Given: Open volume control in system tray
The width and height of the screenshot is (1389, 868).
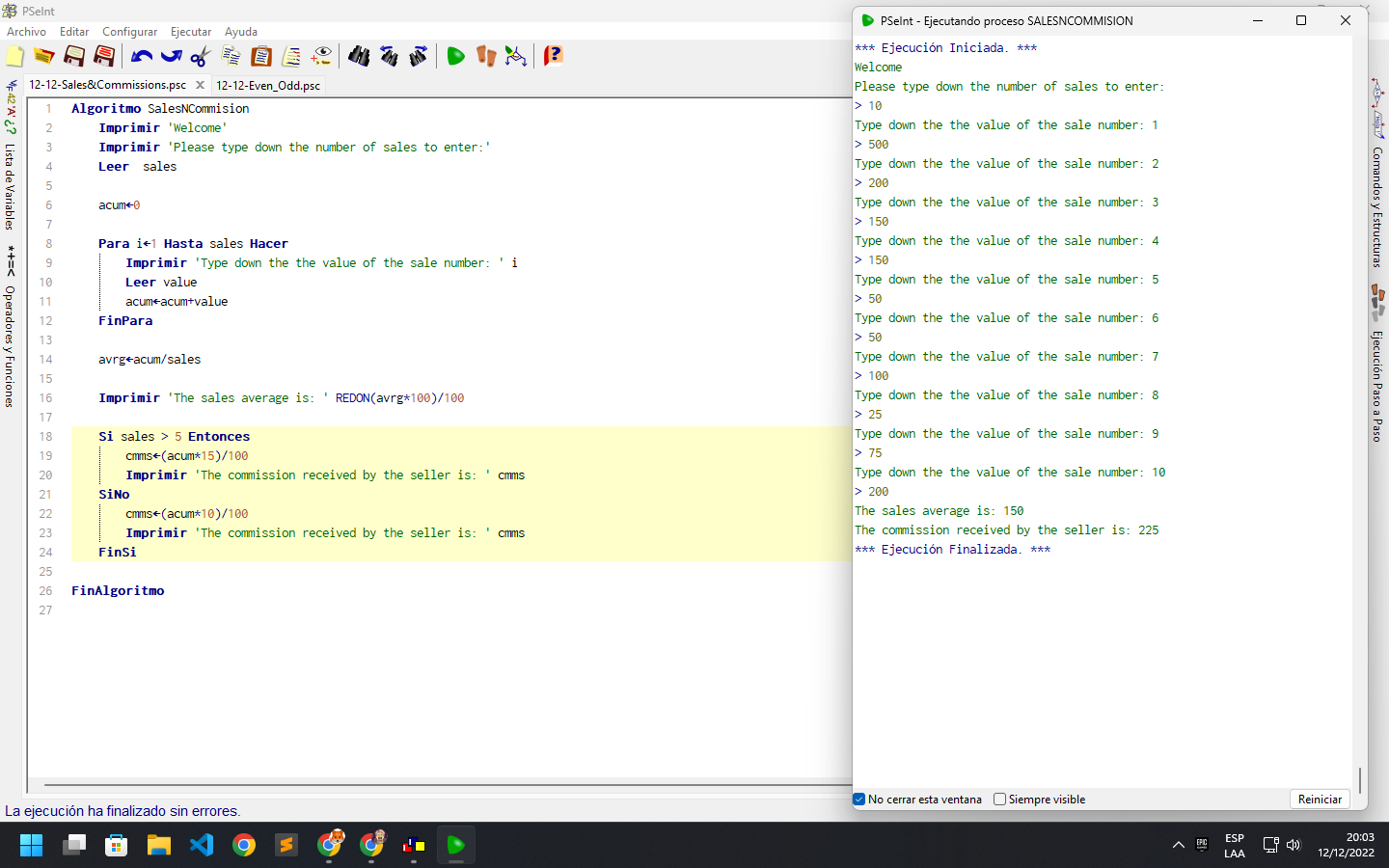Looking at the screenshot, I should click(1294, 846).
